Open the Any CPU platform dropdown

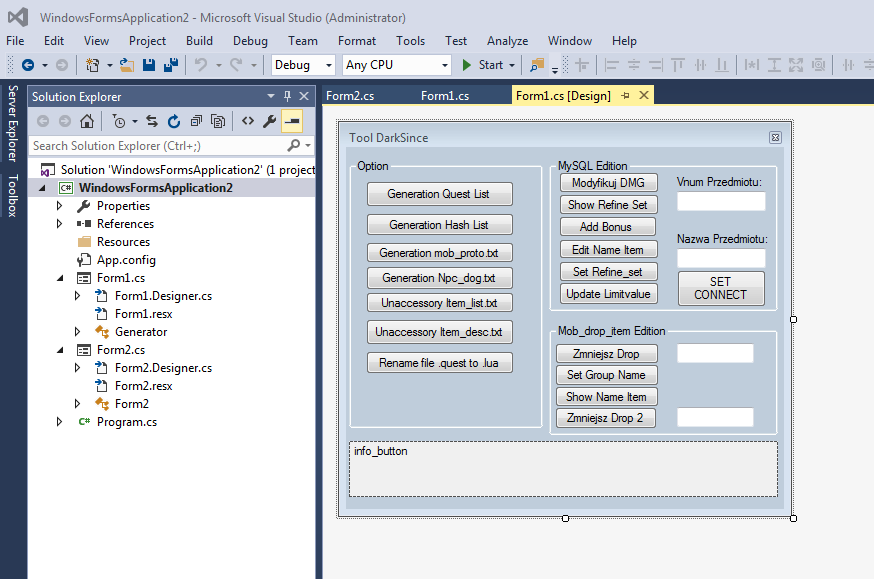pyautogui.click(x=445, y=65)
